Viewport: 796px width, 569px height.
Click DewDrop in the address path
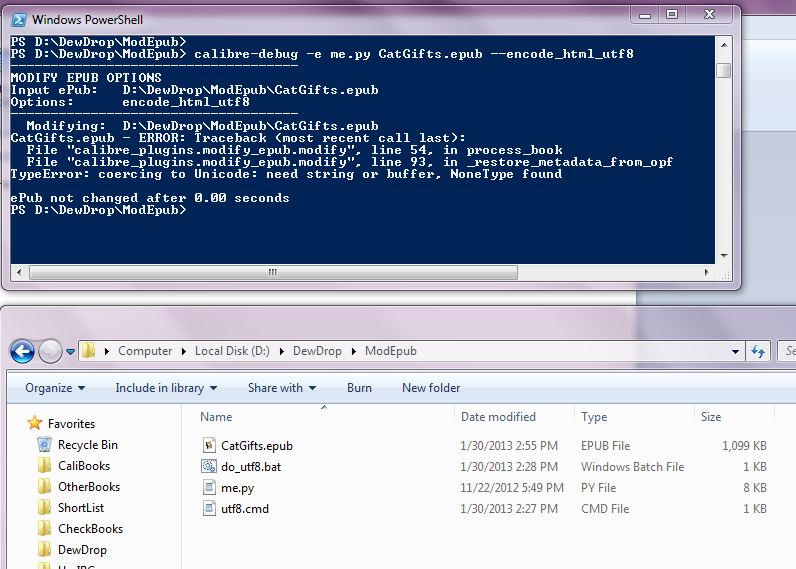(317, 351)
